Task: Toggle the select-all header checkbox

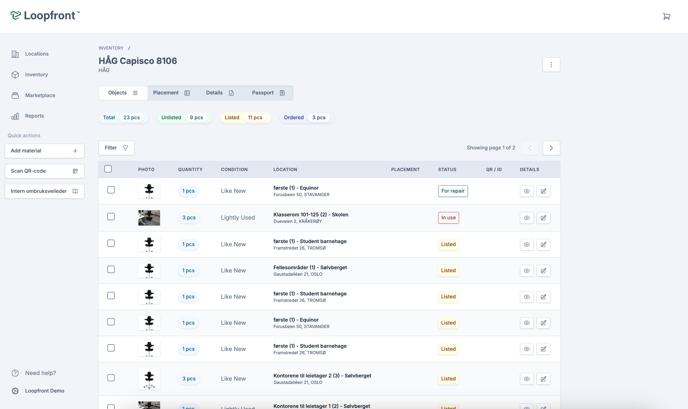Action: (108, 169)
